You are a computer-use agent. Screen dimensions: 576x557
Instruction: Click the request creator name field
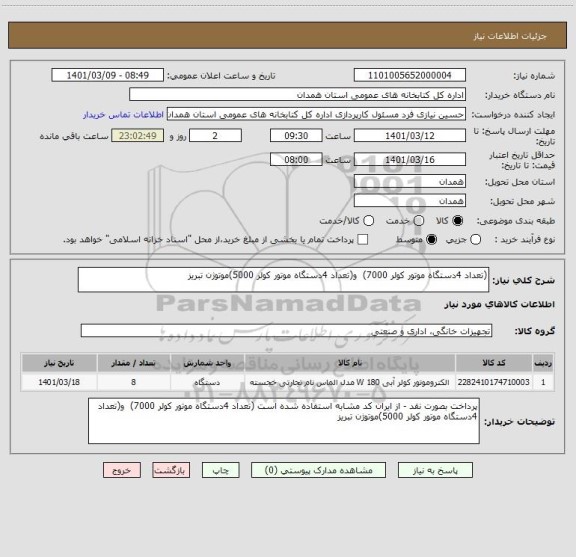coord(316,114)
